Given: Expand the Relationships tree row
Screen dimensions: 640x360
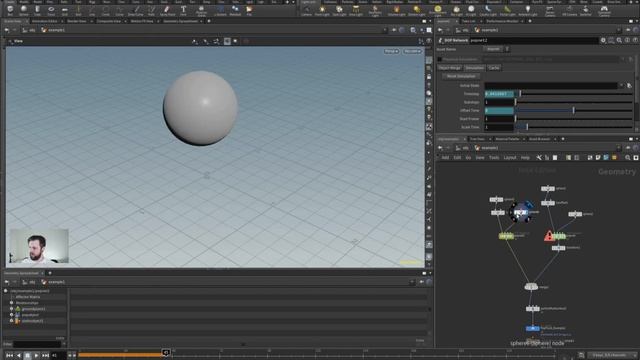Looking at the screenshot, I should tap(11, 303).
